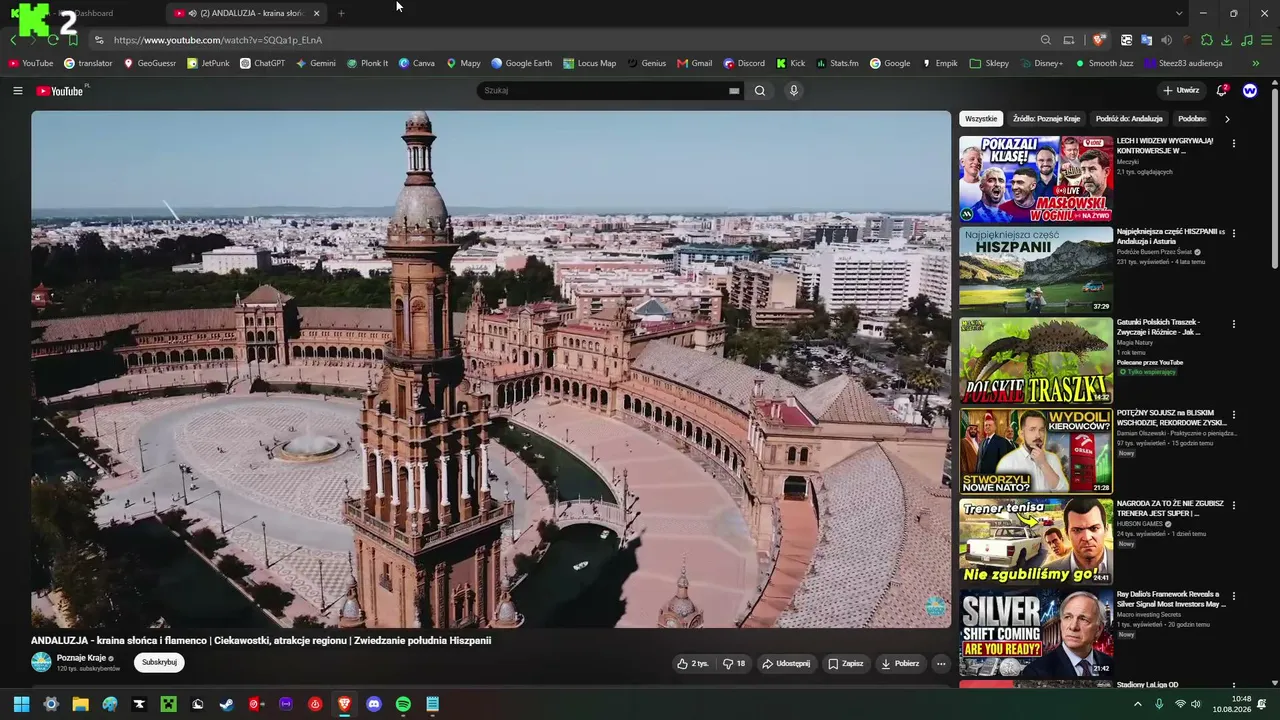Click the main Andaluzja video player
The width and height of the screenshot is (1280, 720).
(x=491, y=369)
